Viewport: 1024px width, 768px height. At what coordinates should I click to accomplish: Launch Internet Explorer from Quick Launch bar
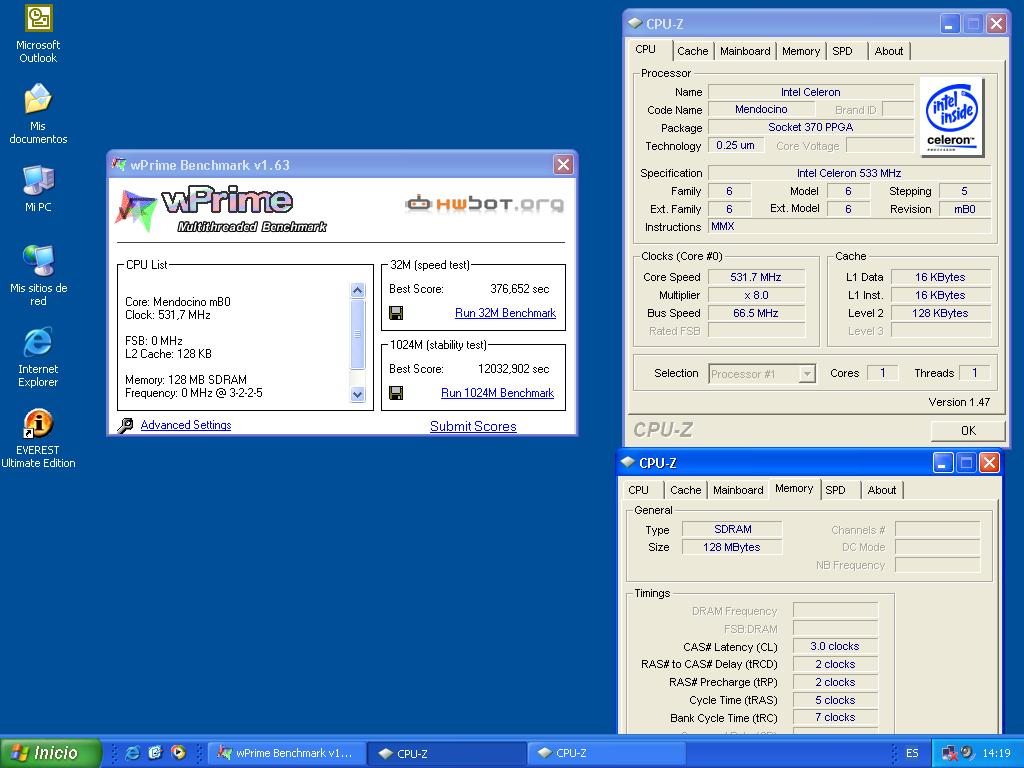tap(132, 752)
